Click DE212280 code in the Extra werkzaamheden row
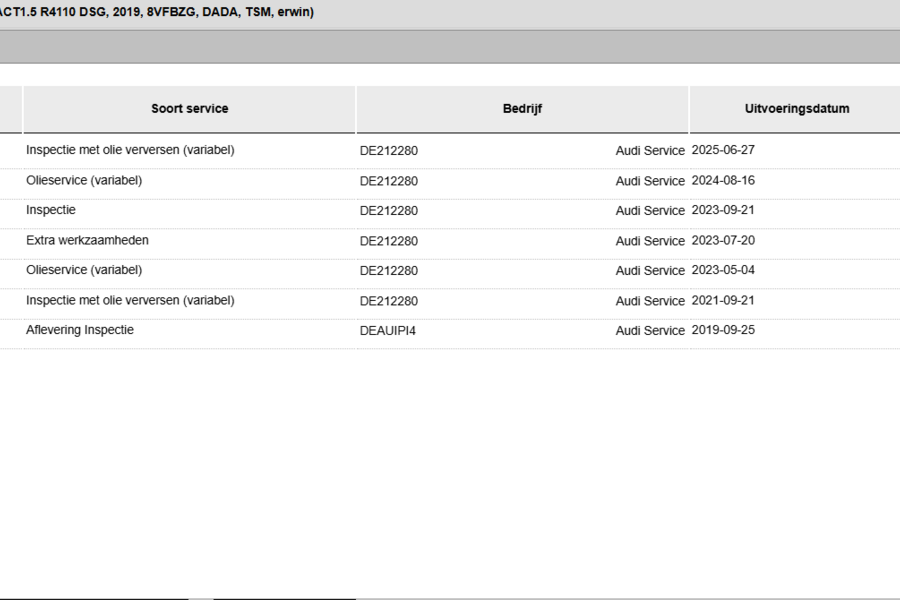Screen dimensions: 900x600 [x=389, y=241]
